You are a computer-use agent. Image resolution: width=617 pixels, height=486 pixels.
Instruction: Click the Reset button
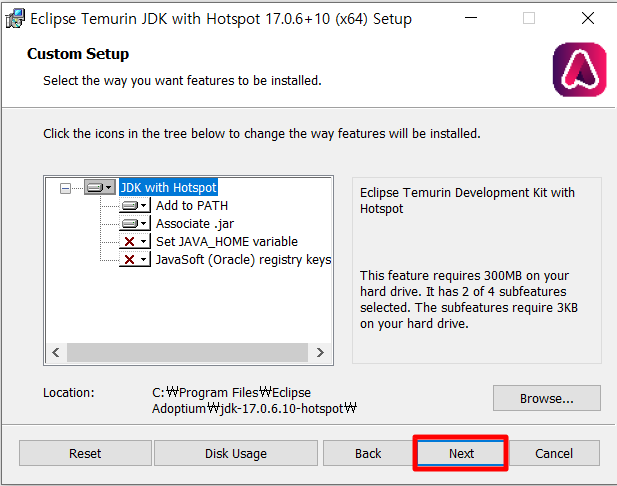[85, 453]
